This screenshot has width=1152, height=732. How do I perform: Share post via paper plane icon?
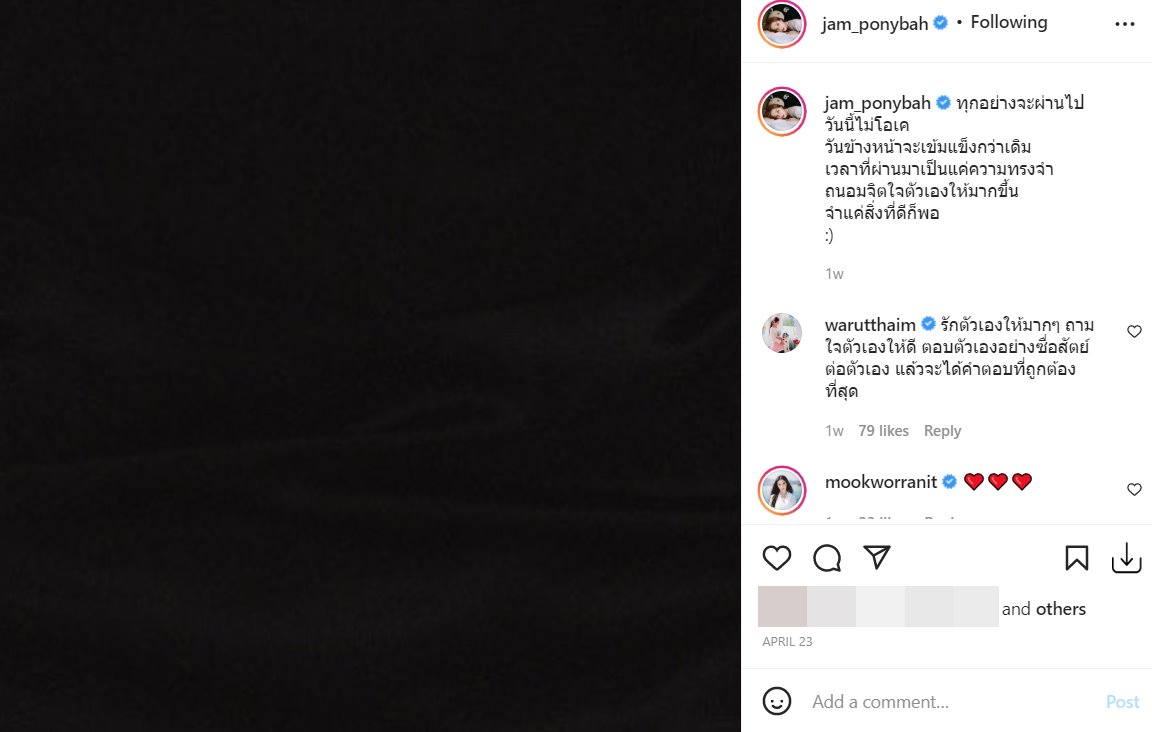[x=877, y=558]
